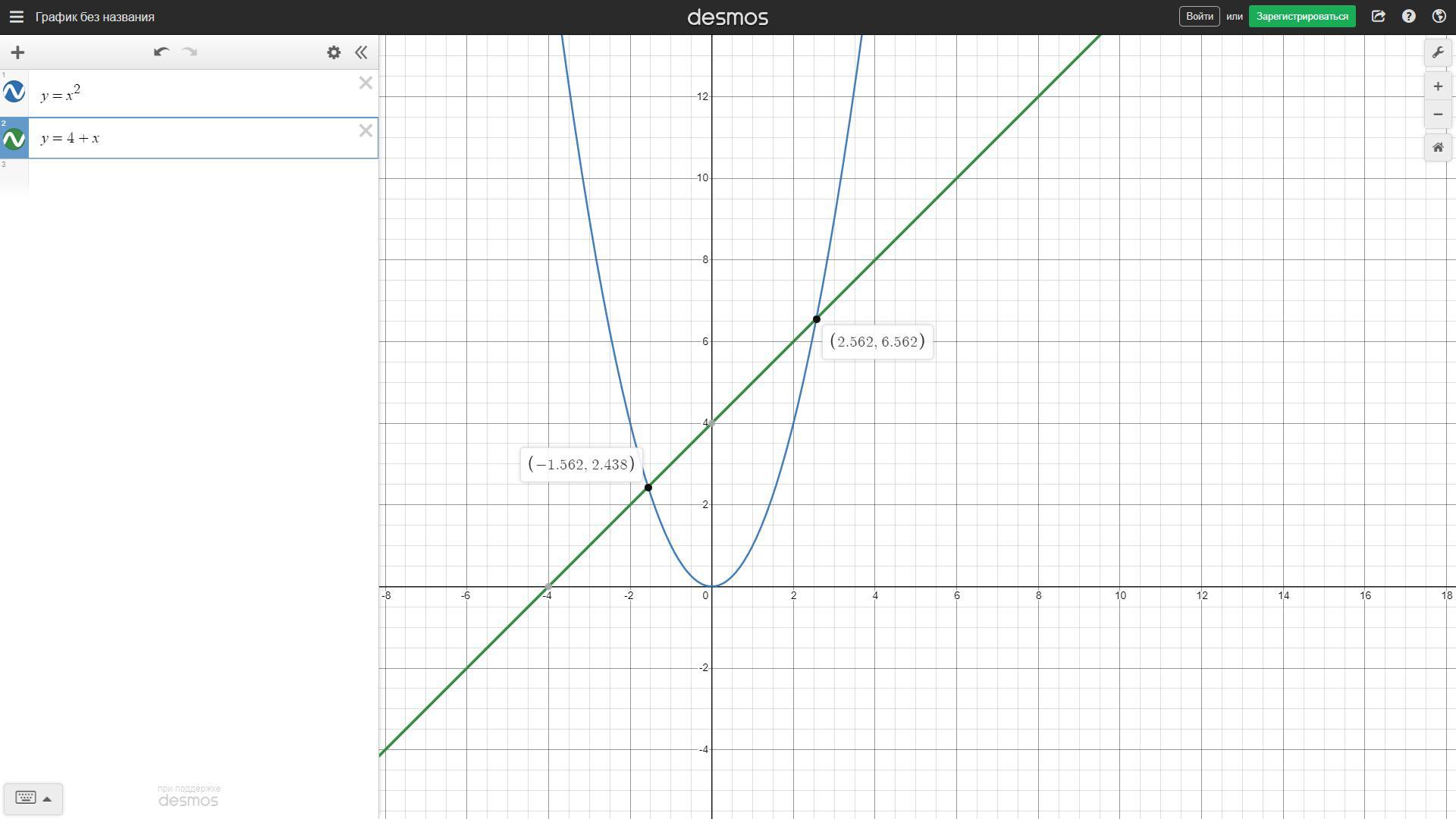Image resolution: width=1456 pixels, height=819 pixels.
Task: Open the expression list settings gear
Action: [x=334, y=52]
